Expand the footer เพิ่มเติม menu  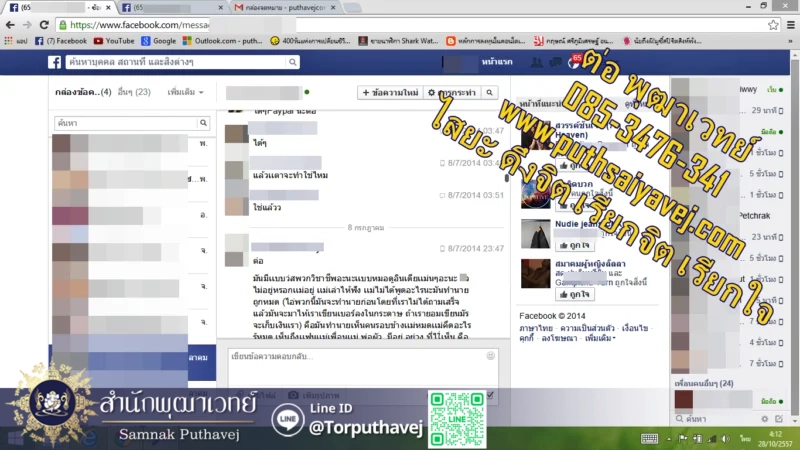[600, 338]
